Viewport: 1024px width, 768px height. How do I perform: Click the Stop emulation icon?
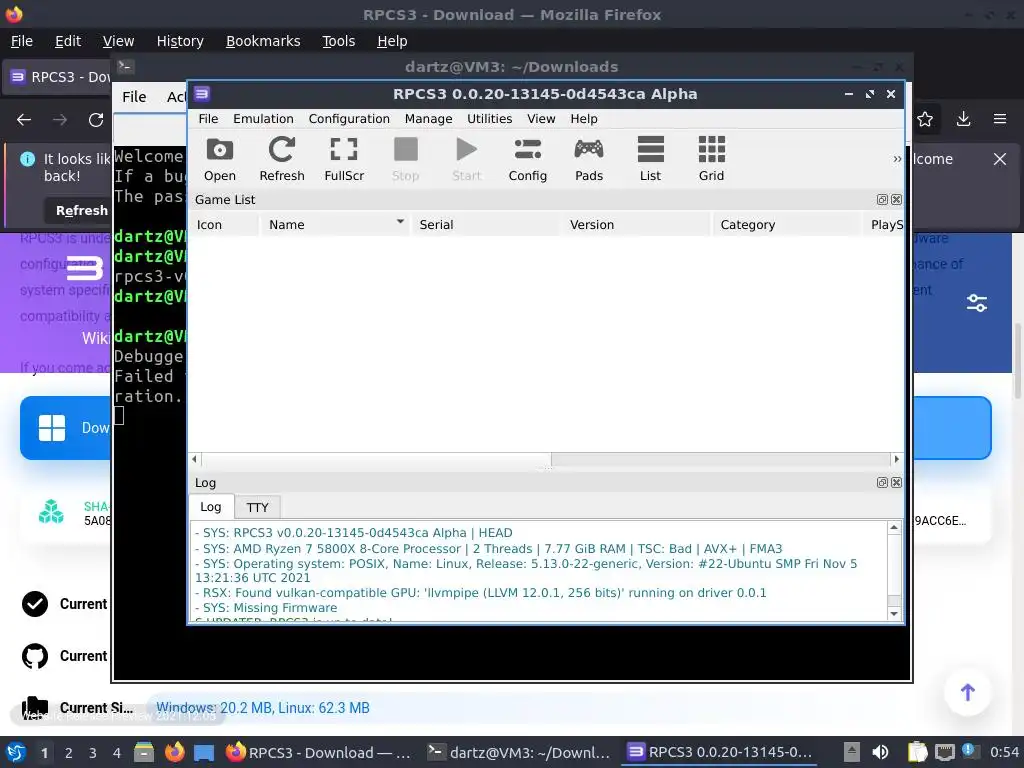406,159
